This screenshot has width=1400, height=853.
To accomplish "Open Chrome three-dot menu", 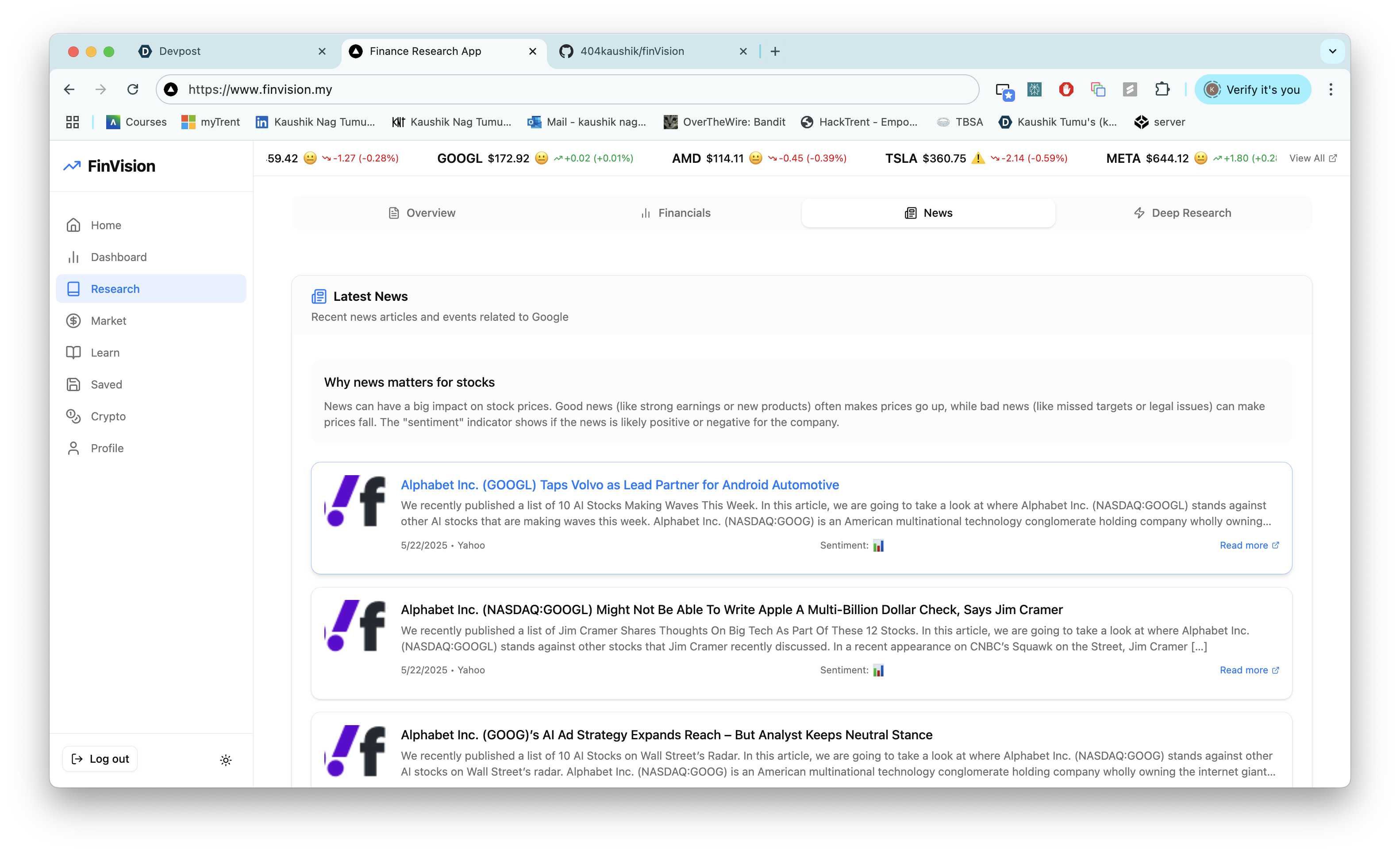I will 1330,89.
